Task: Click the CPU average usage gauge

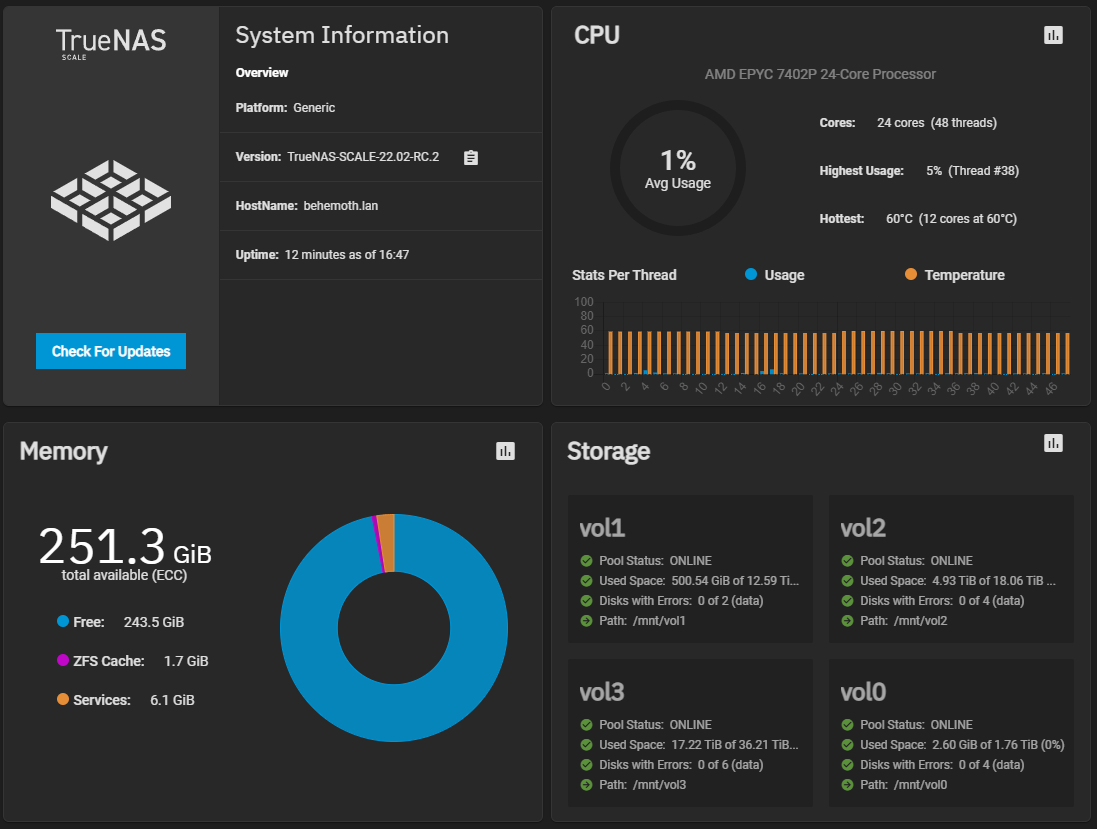Action: click(x=677, y=168)
